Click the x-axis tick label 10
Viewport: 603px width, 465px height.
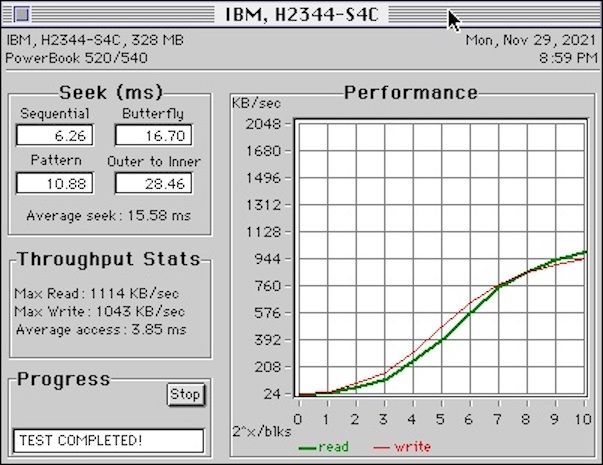[x=583, y=419]
